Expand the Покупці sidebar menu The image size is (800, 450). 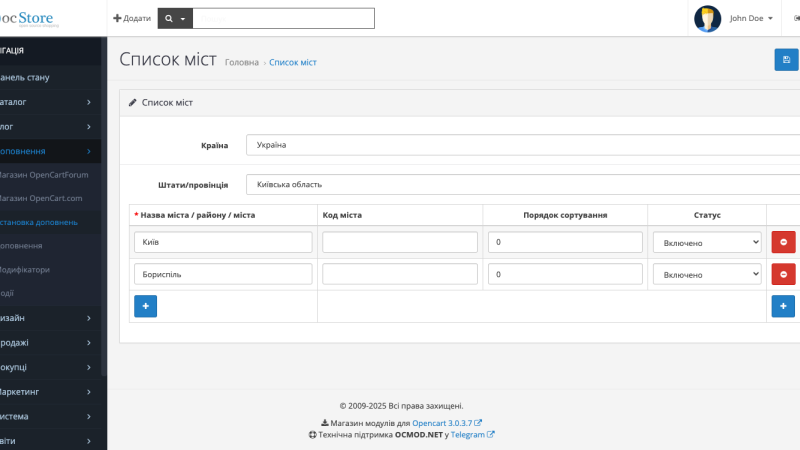pos(51,367)
